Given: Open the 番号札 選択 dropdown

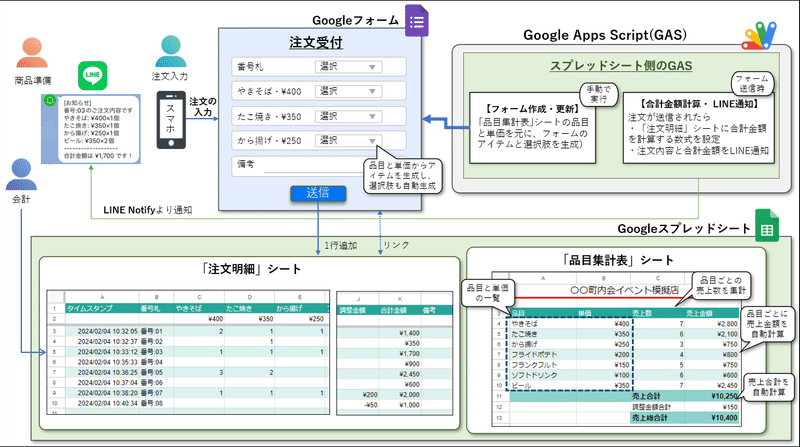Looking at the screenshot, I should click(x=348, y=67).
